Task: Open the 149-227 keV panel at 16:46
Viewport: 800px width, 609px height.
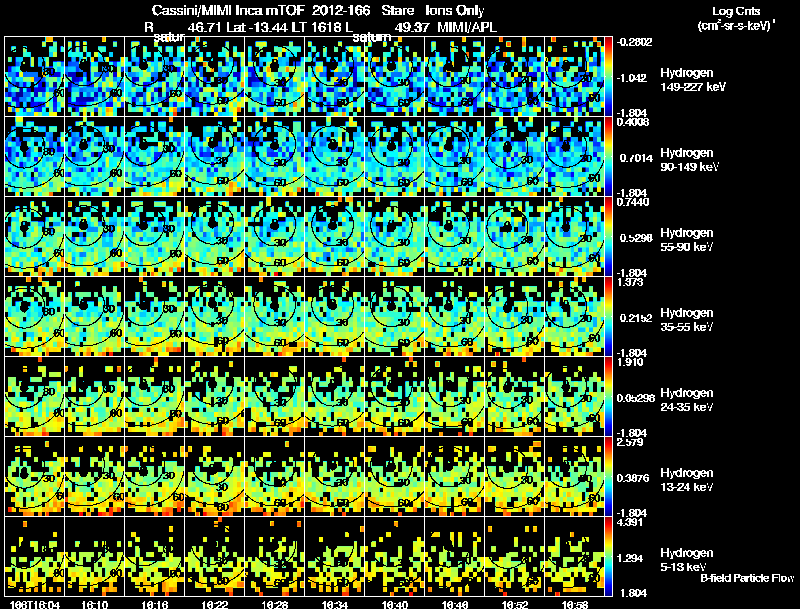Action: coord(455,76)
